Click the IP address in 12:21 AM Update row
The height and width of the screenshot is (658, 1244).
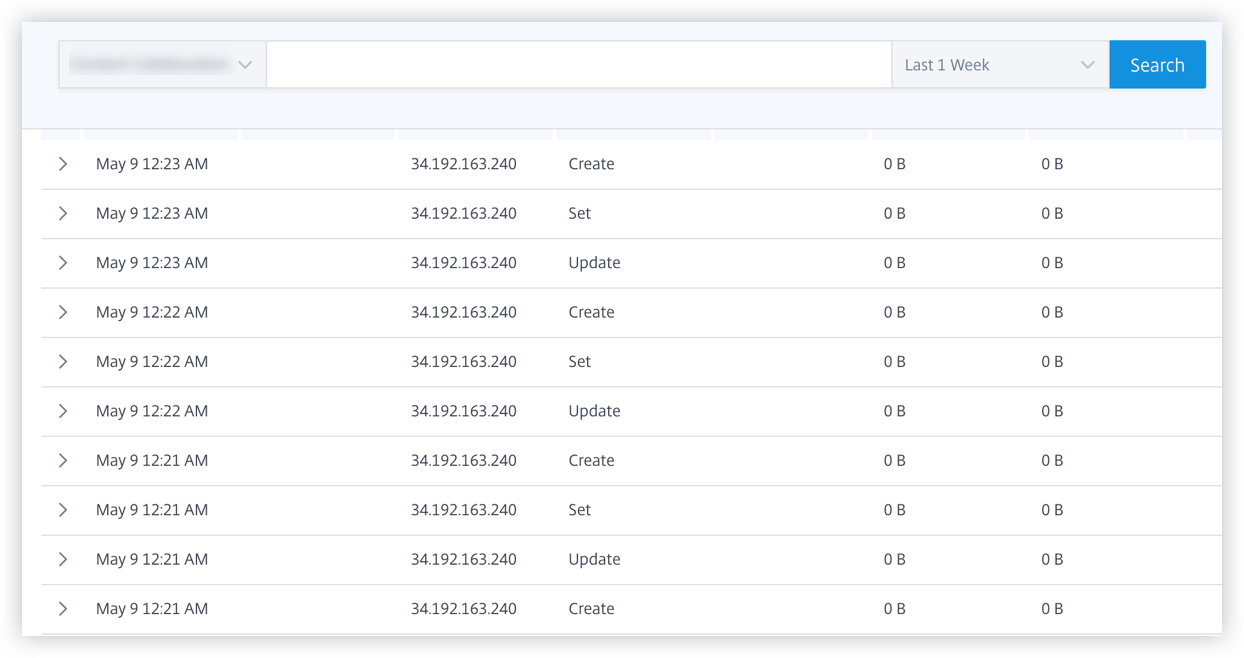(x=463, y=559)
